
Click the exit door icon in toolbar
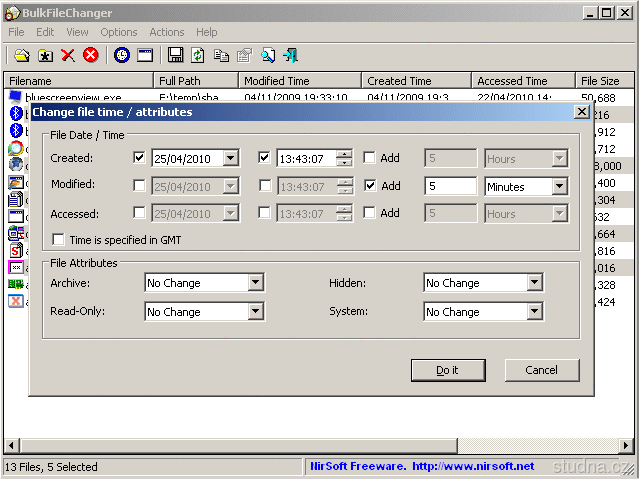coord(290,55)
